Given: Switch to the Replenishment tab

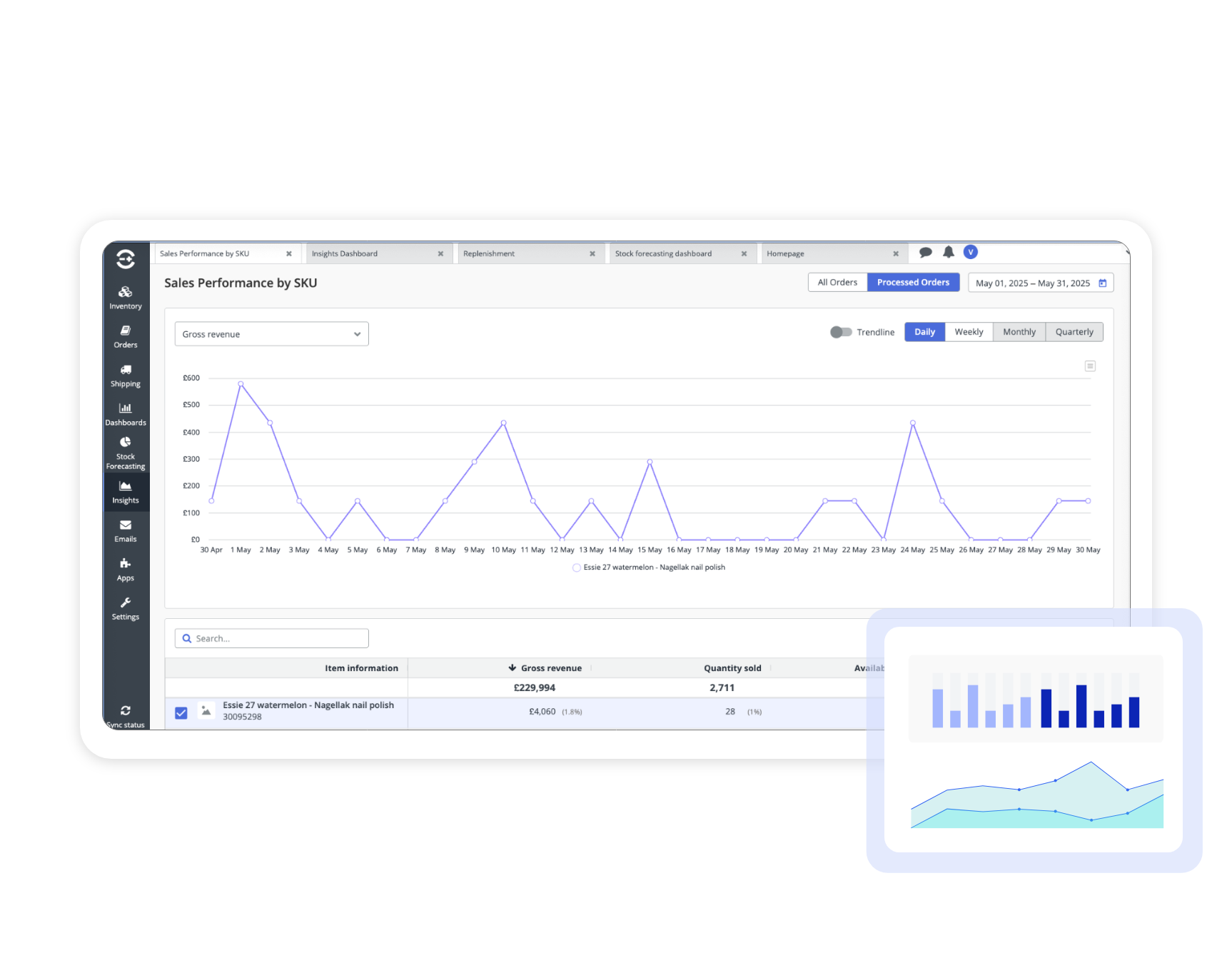Looking at the screenshot, I should (489, 253).
